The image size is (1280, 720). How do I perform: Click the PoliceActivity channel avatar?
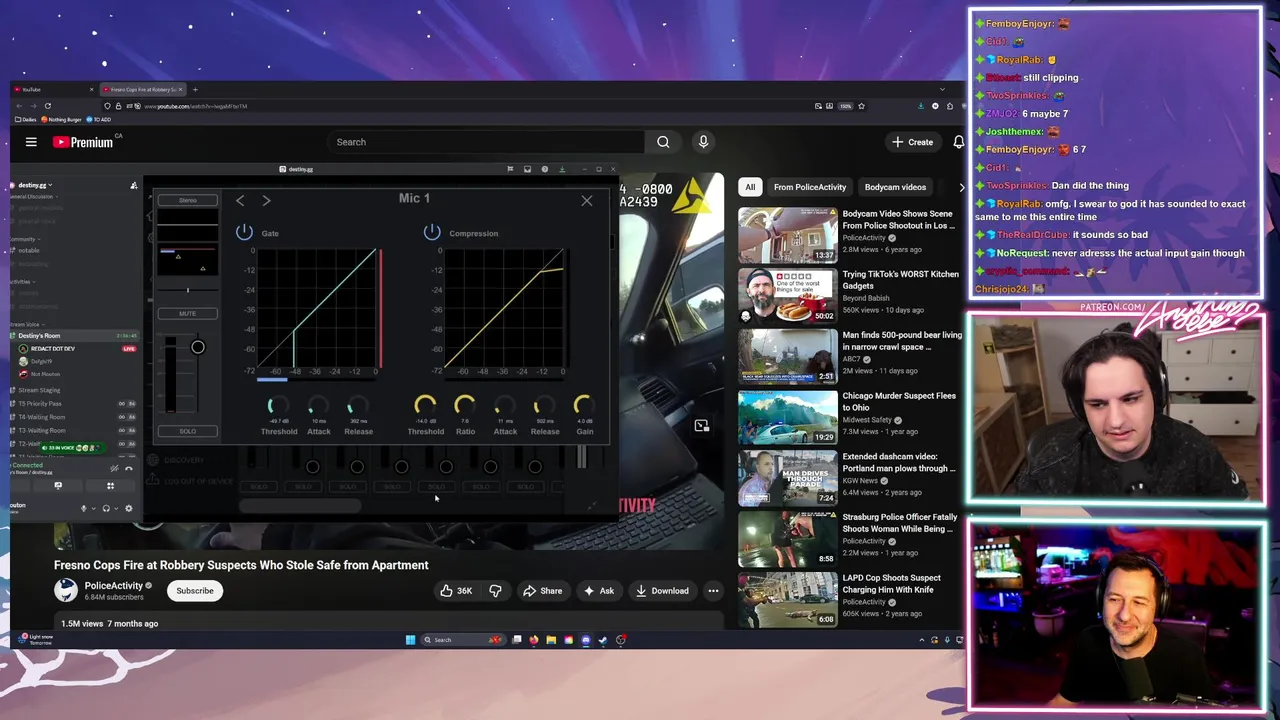point(66,591)
